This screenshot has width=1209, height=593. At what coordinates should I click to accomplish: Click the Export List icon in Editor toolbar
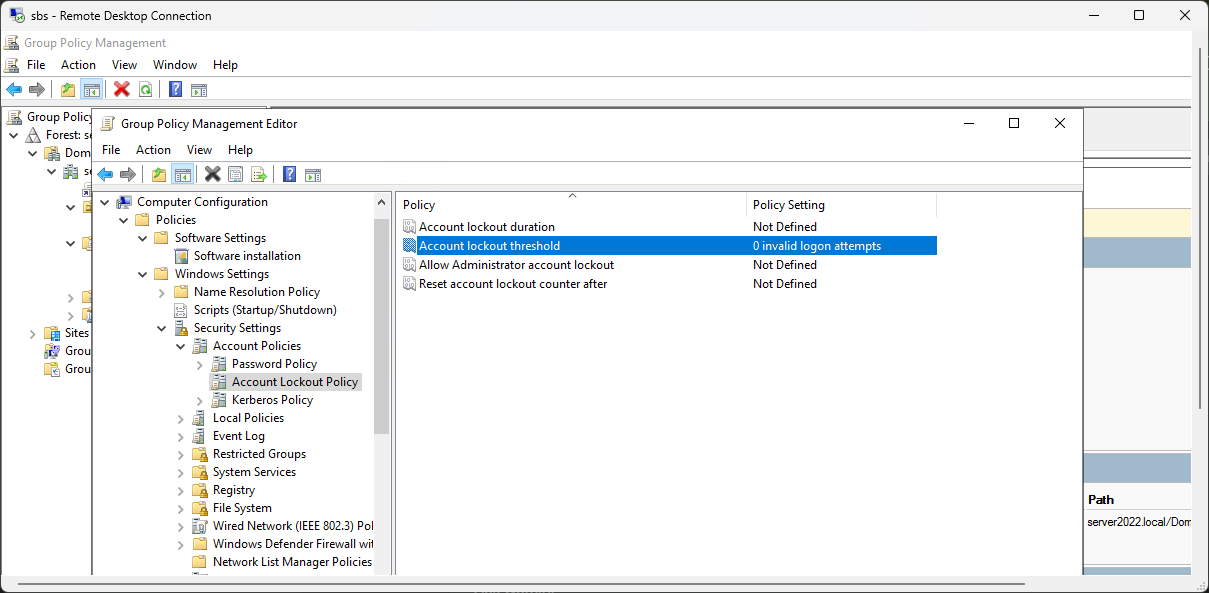coord(259,174)
